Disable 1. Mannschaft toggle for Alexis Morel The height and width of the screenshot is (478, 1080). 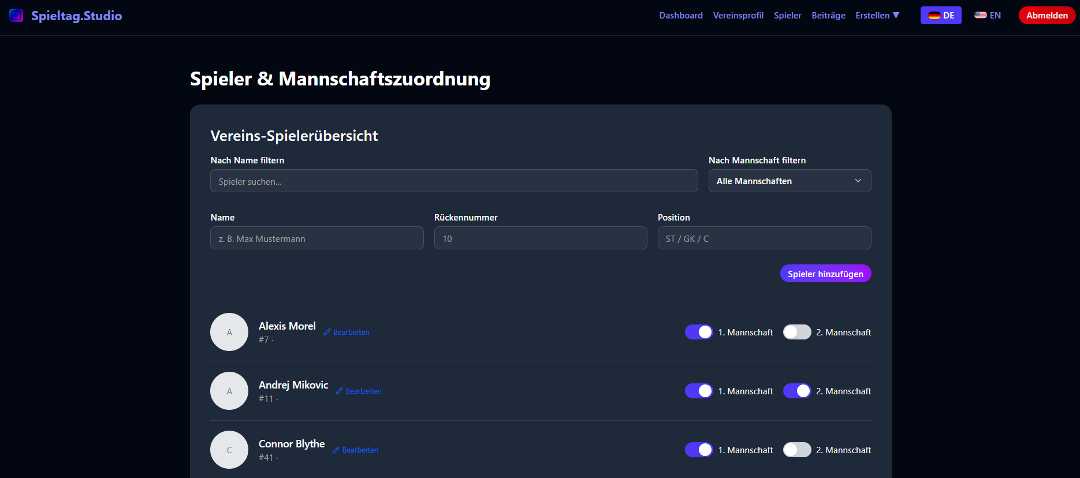(x=698, y=332)
